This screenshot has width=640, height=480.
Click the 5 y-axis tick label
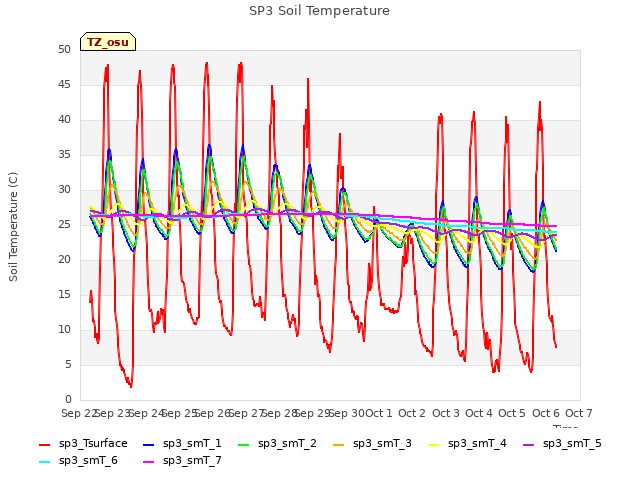pyautogui.click(x=68, y=364)
